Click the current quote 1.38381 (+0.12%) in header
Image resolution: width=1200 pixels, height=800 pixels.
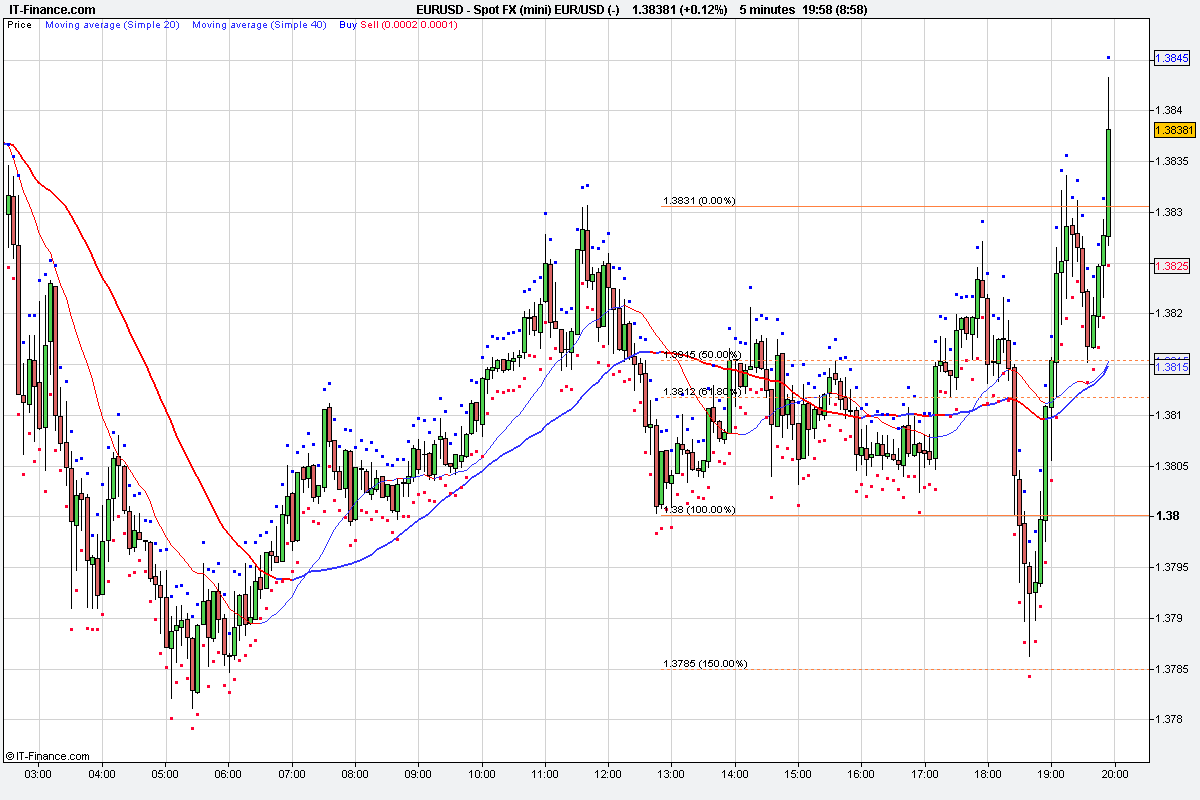[x=681, y=9]
